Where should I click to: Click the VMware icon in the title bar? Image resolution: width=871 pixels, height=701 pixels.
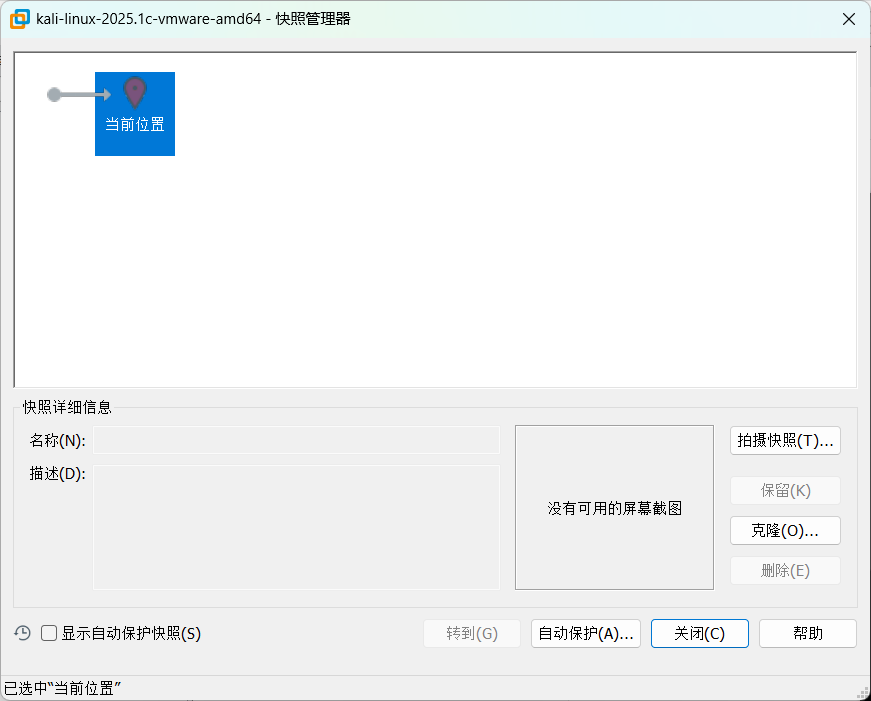coord(18,18)
